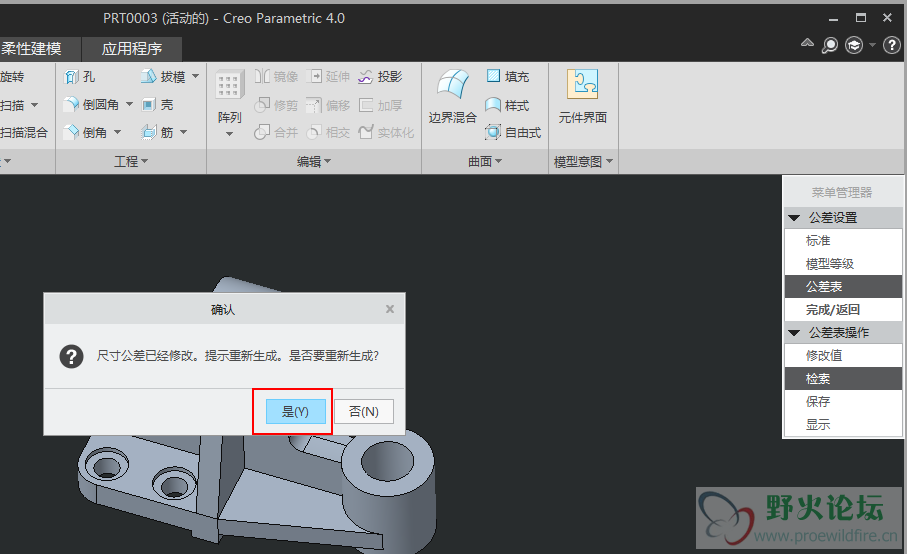The image size is (907, 554).
Task: Click the 偏移 (Offset) tool
Action: pyautogui.click(x=328, y=105)
